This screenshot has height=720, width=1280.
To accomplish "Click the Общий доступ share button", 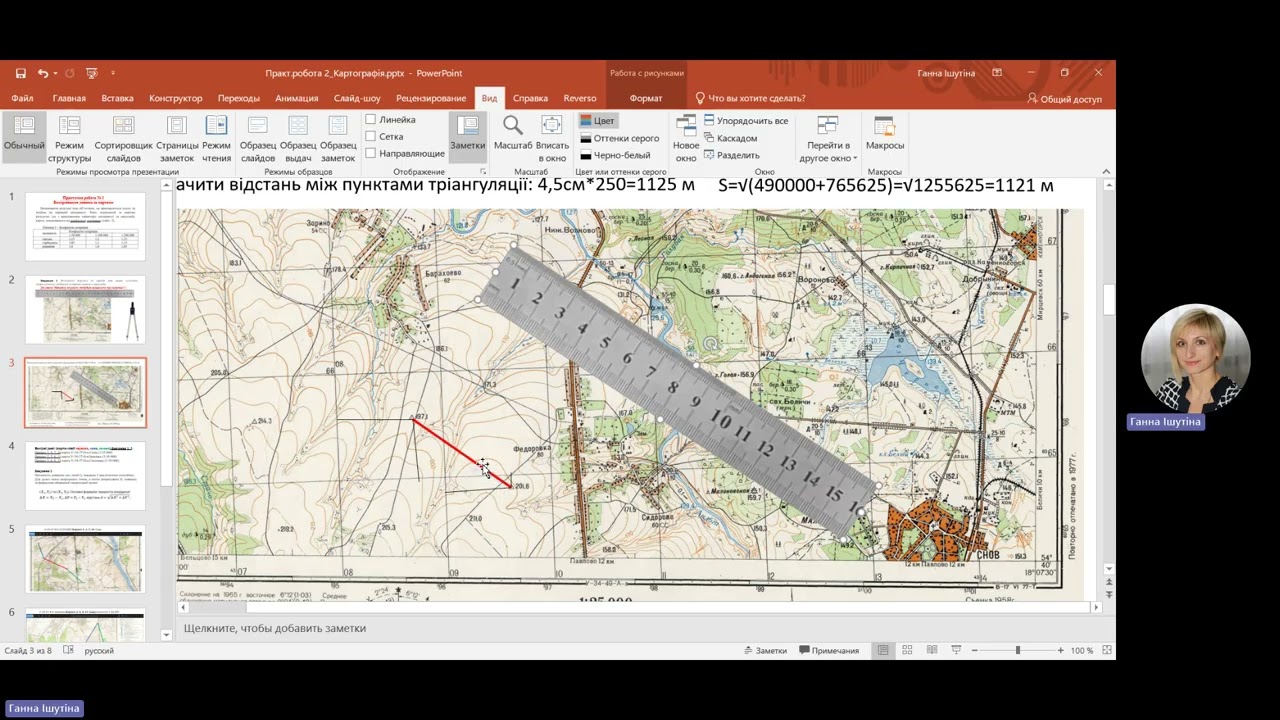I will [1064, 98].
